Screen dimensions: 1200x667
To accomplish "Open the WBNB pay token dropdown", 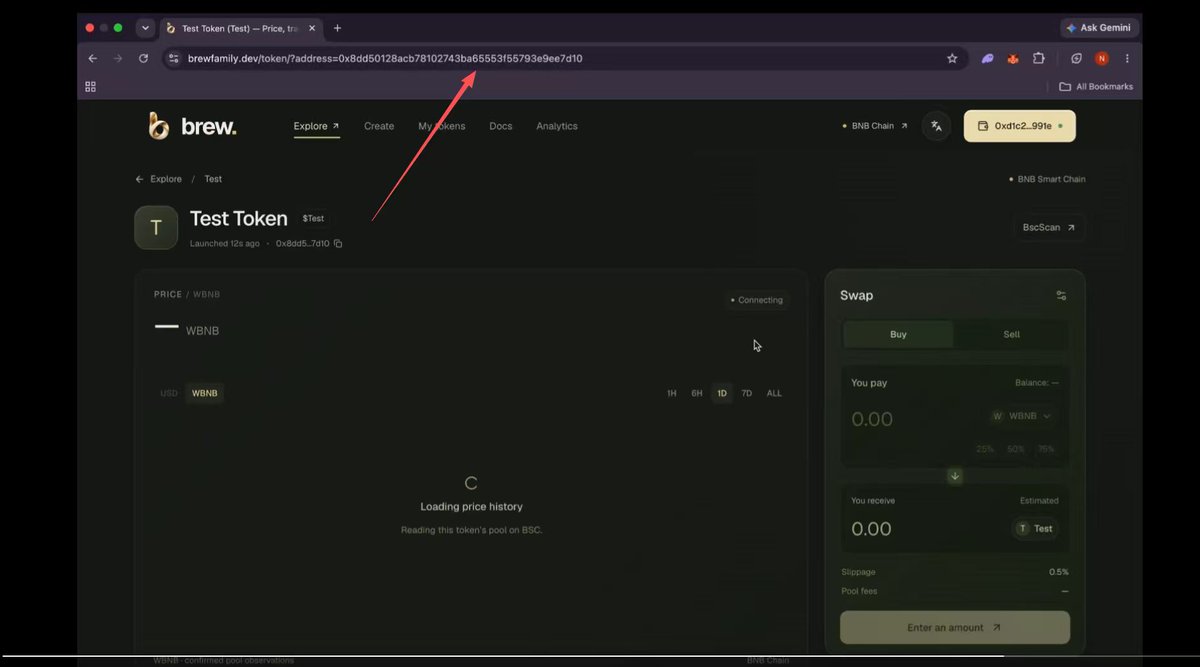I will 1022,416.
